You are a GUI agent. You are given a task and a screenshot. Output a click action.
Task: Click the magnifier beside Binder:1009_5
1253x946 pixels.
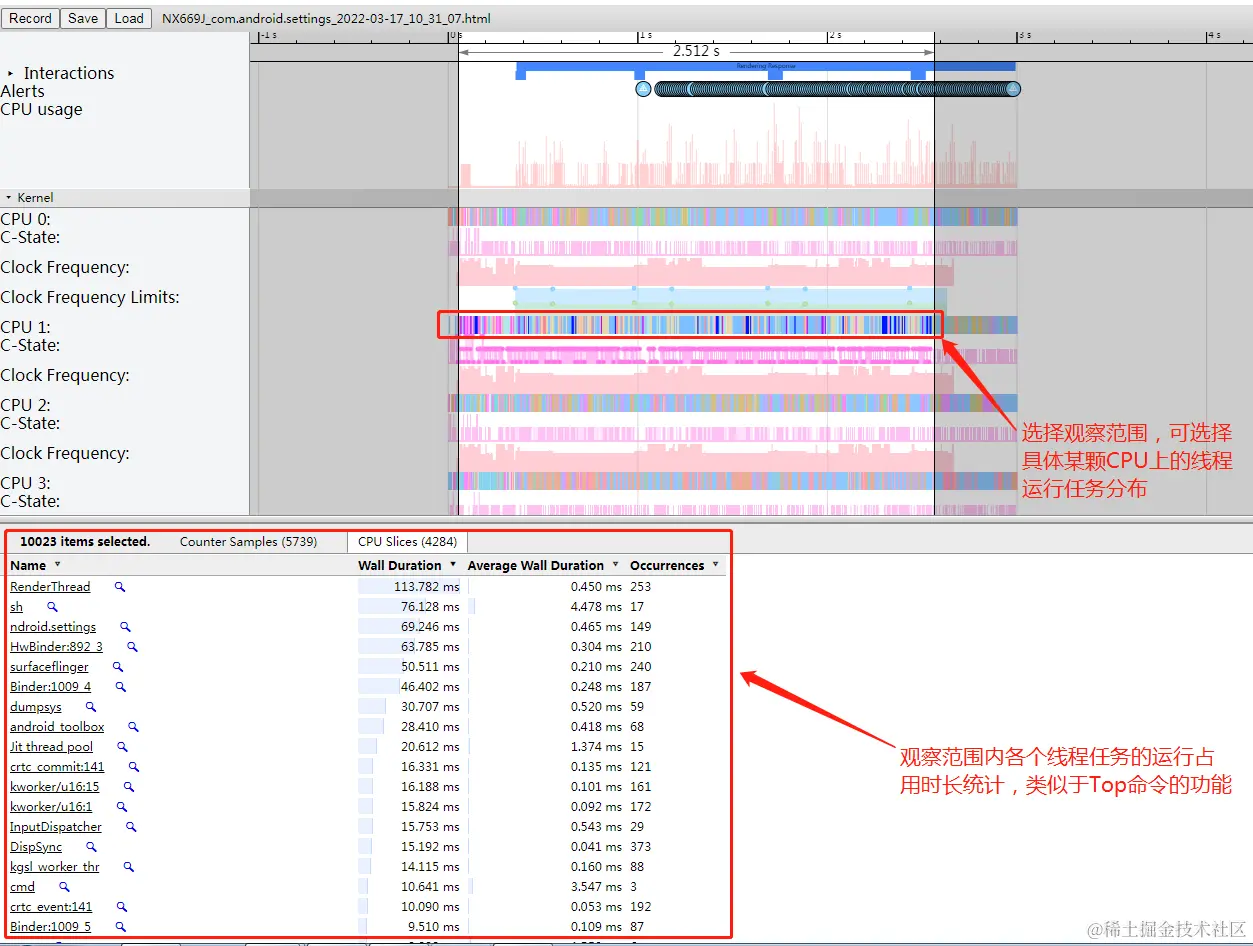[120, 927]
